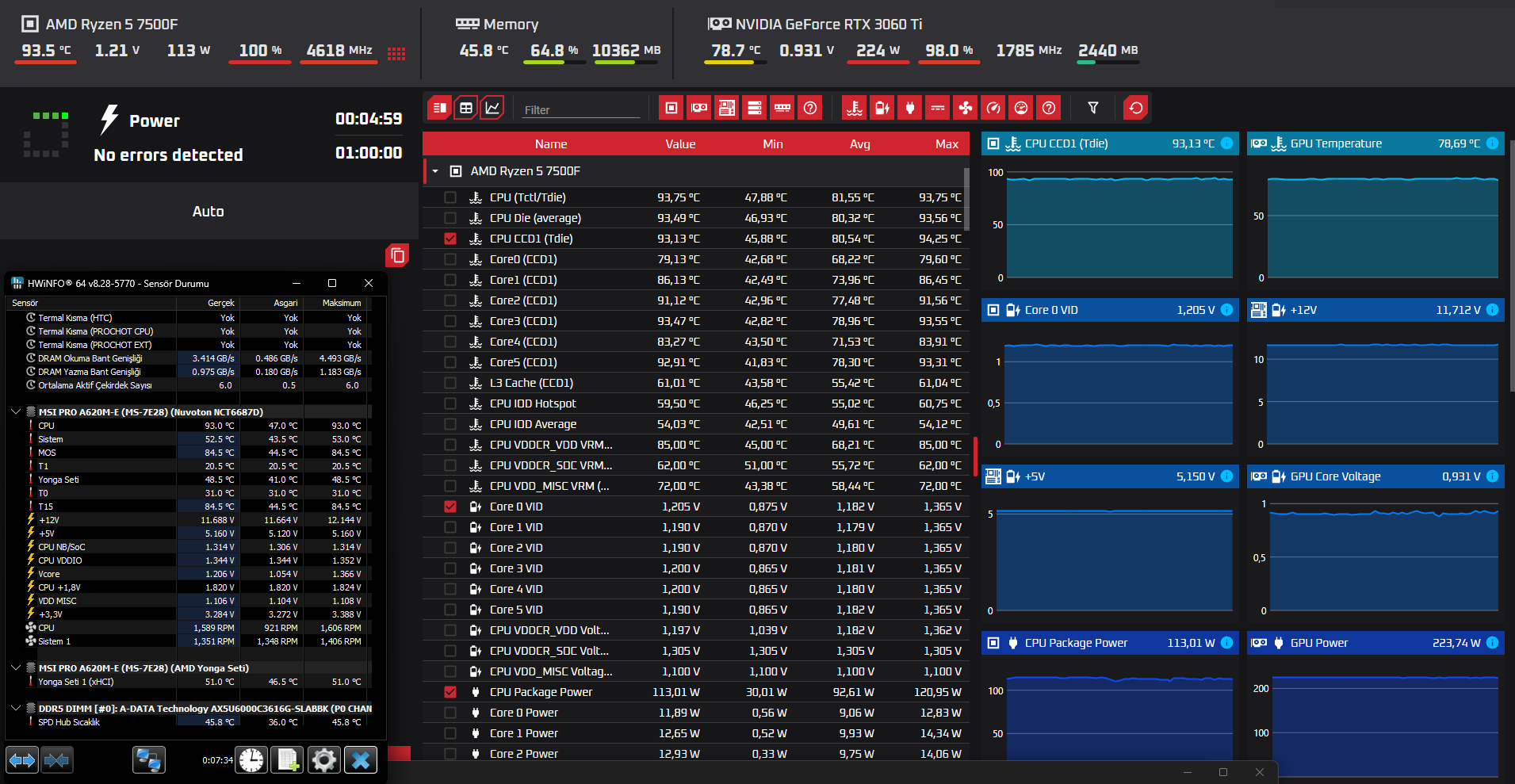Check the Core0 (CCD1) row checkbox
Viewport: 1515px width, 784px height.
coord(450,259)
